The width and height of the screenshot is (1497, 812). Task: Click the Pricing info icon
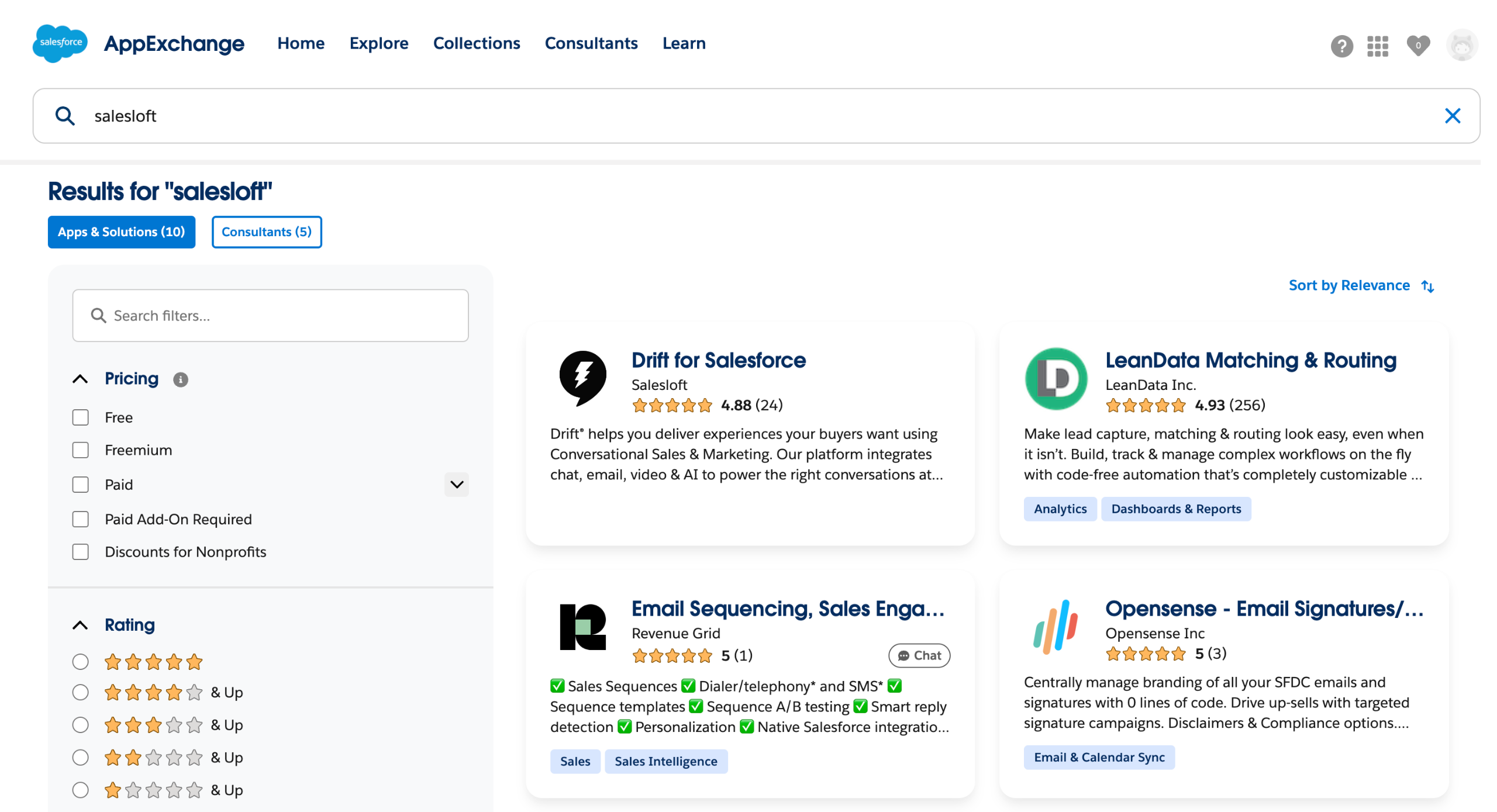[181, 379]
